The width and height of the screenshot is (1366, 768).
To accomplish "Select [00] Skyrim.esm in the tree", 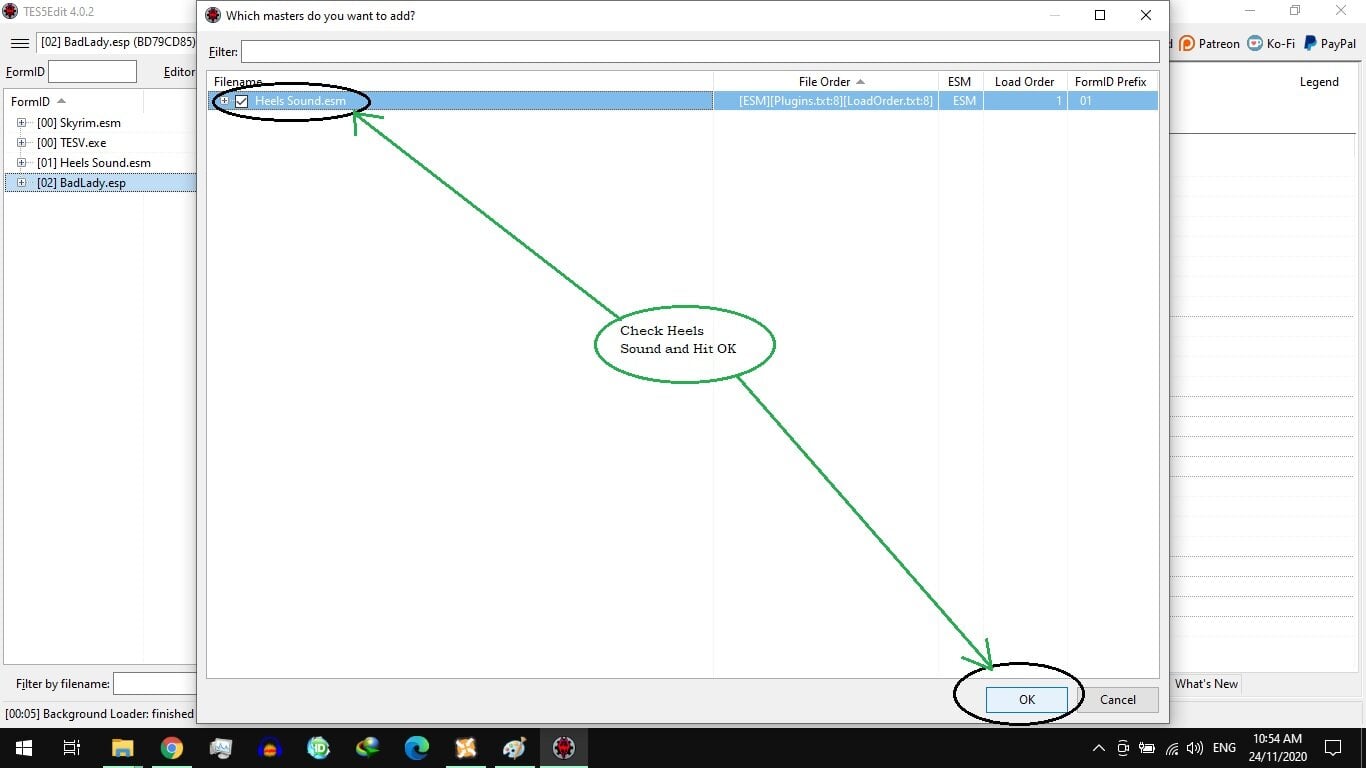I will click(79, 123).
